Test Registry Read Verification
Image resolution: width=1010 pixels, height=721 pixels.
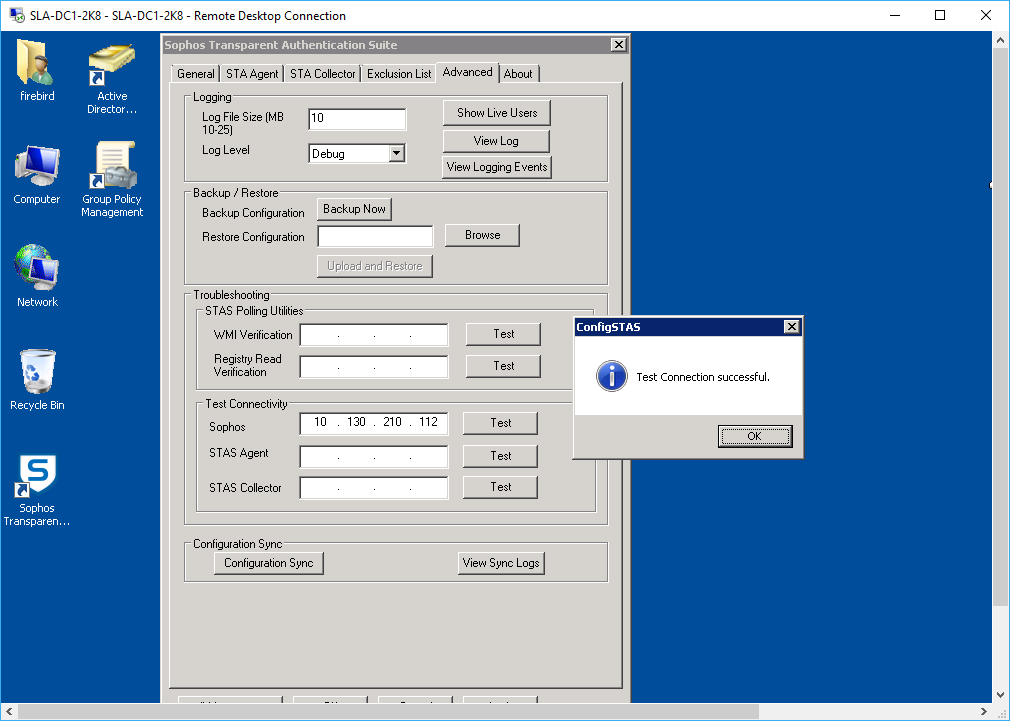(503, 366)
